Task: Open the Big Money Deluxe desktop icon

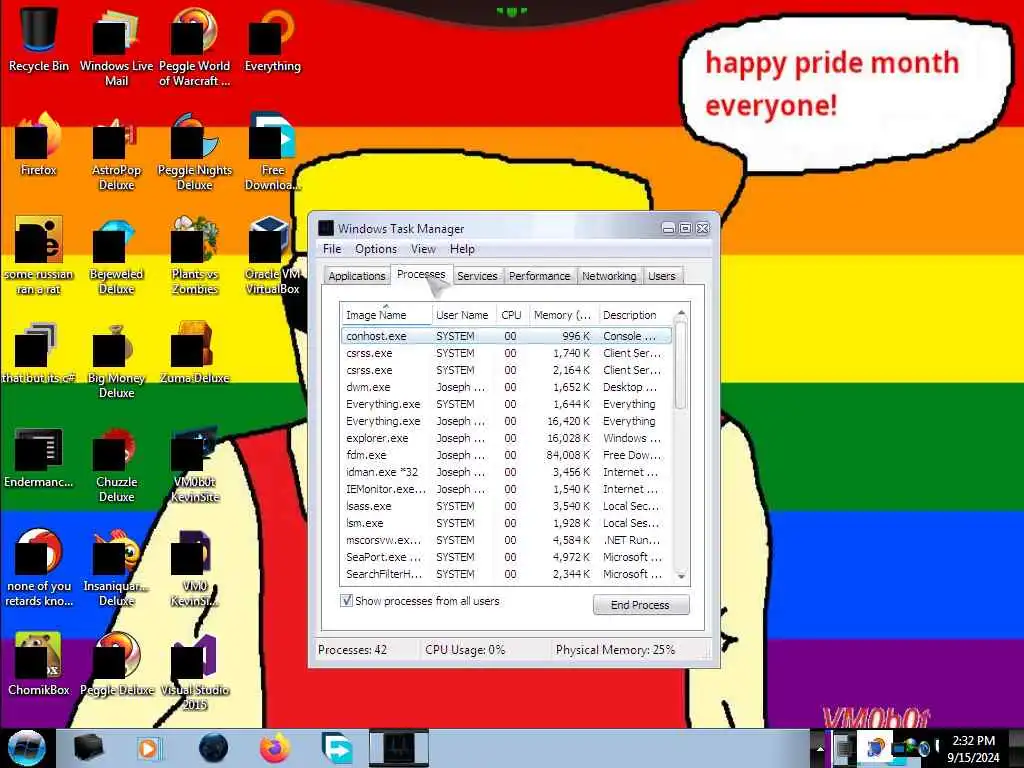Action: coord(116,359)
